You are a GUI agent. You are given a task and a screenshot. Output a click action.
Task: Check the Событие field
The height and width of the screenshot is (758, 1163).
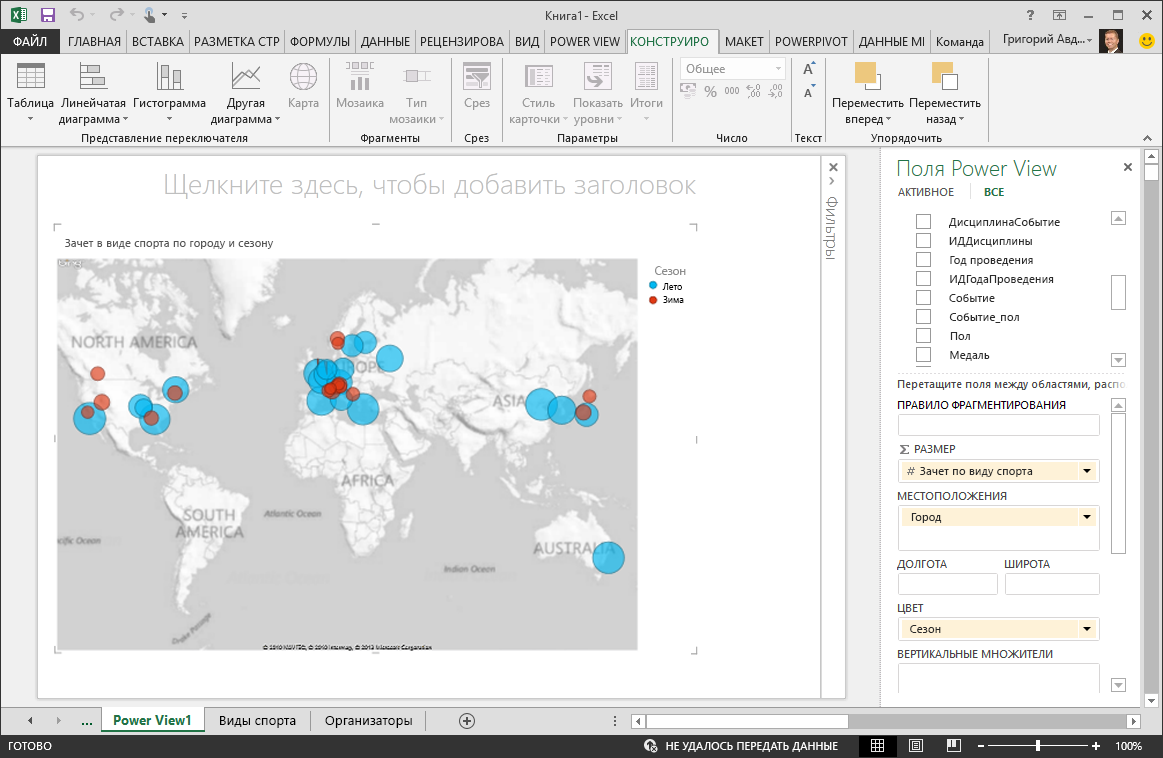(923, 297)
